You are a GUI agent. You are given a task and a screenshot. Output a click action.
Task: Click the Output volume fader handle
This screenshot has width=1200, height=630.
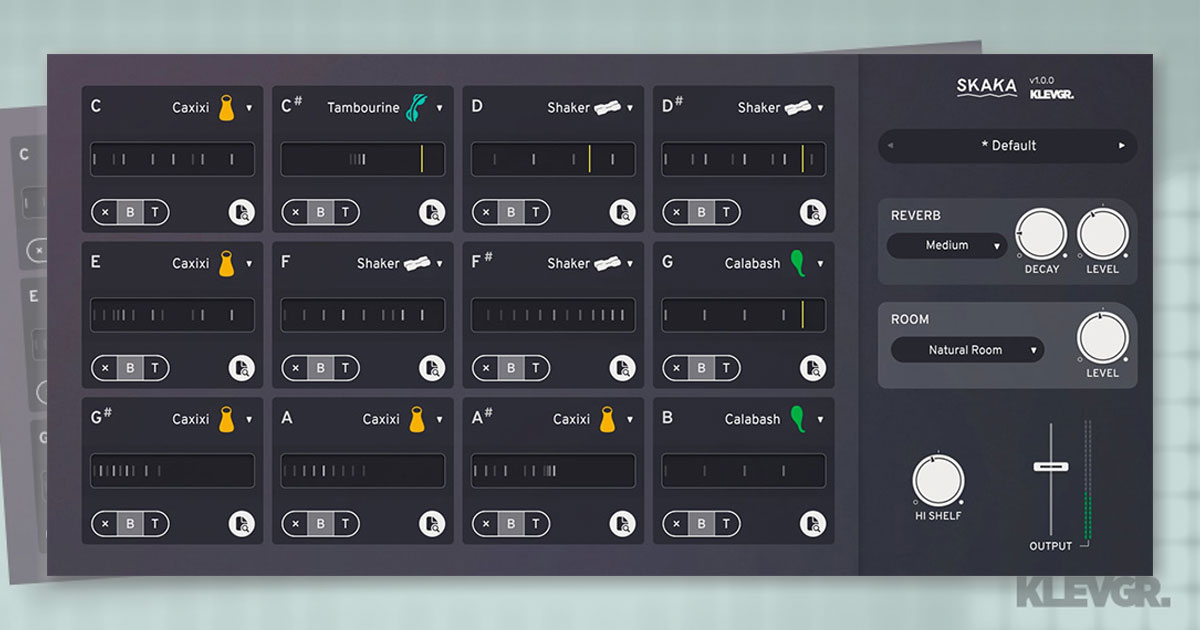(x=1050, y=466)
